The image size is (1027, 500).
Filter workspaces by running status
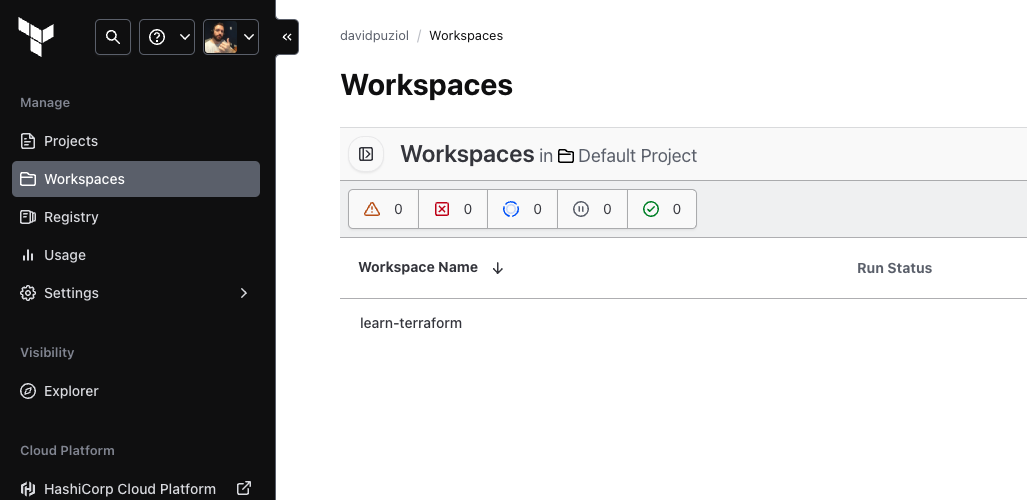coord(522,209)
